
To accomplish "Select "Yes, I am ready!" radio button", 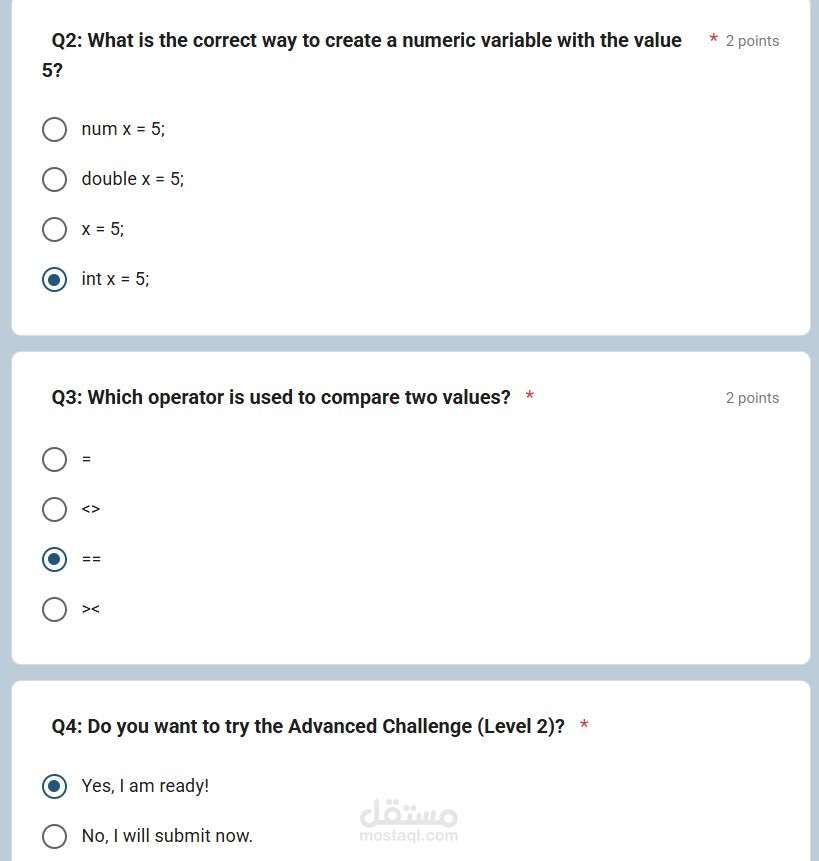I will pos(55,786).
